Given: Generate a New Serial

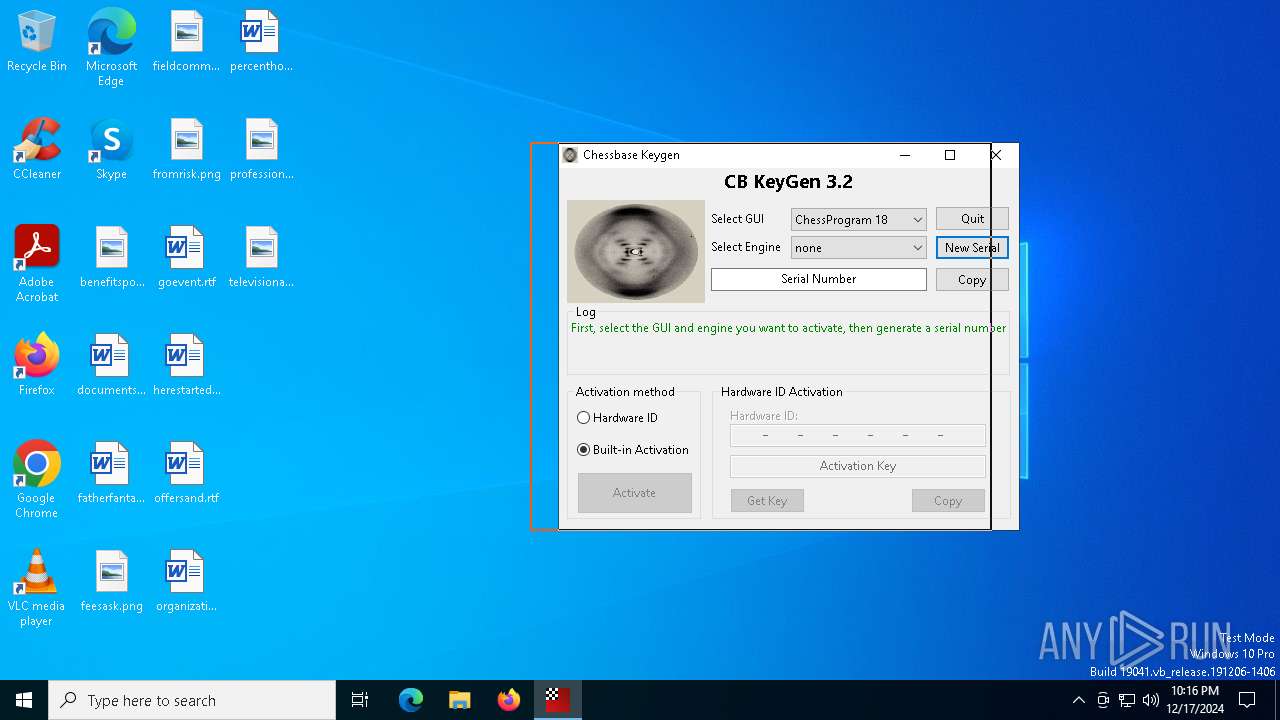Looking at the screenshot, I should pos(972,247).
